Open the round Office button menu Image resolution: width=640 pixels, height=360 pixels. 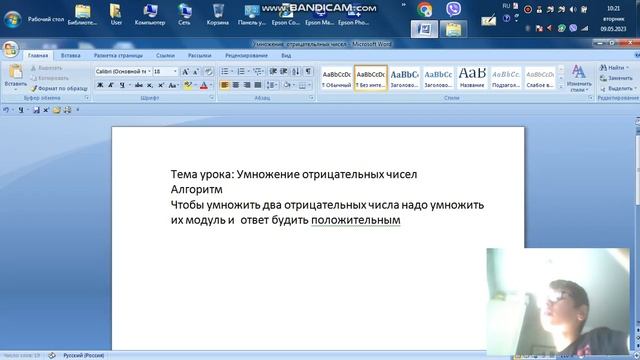tap(10, 49)
